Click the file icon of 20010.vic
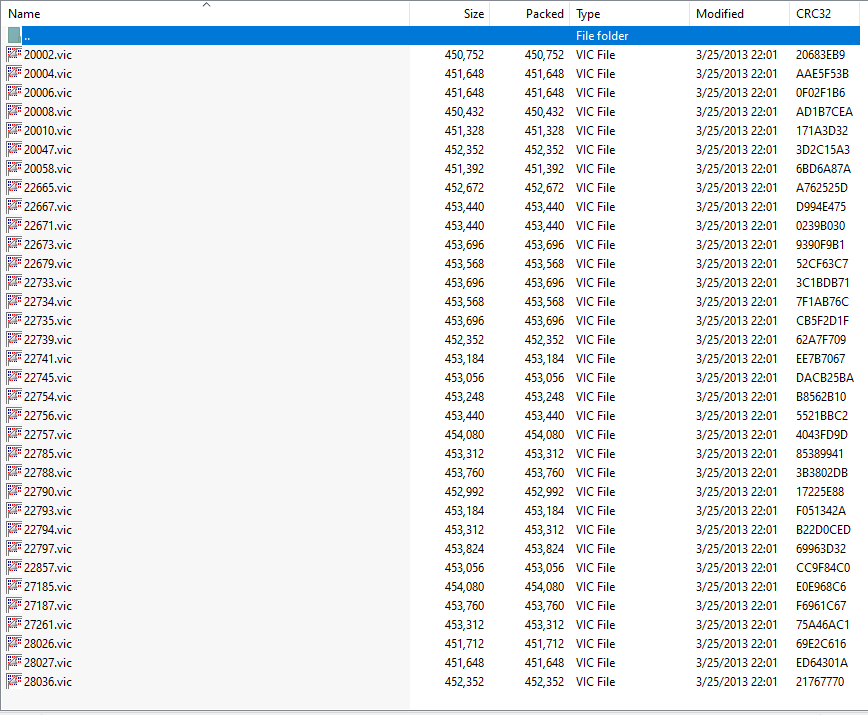Image resolution: width=868 pixels, height=715 pixels. pyautogui.click(x=14, y=130)
